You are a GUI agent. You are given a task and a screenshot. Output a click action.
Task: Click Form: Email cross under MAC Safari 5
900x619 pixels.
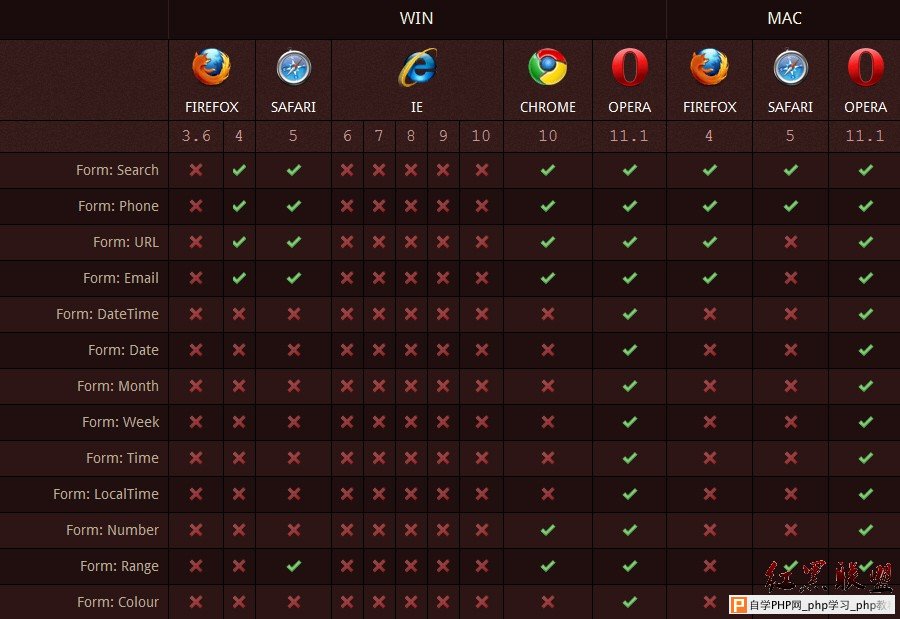pos(790,278)
